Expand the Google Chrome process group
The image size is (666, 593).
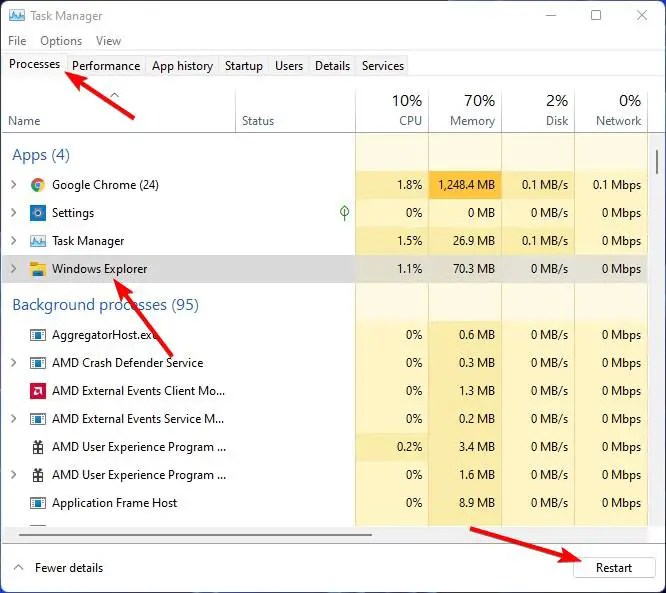[x=13, y=185]
